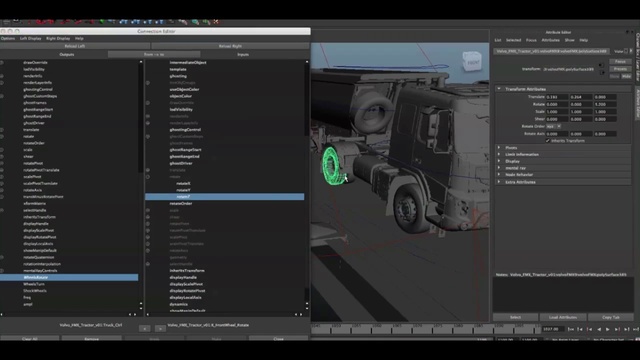Expand the Pivots section

(499, 147)
